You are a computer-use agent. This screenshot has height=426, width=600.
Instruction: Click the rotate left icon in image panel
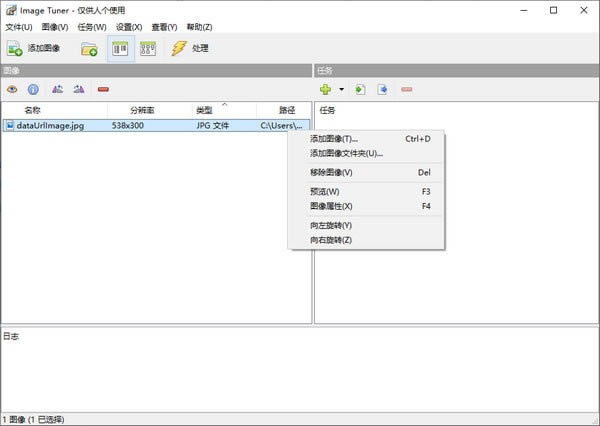(x=57, y=90)
